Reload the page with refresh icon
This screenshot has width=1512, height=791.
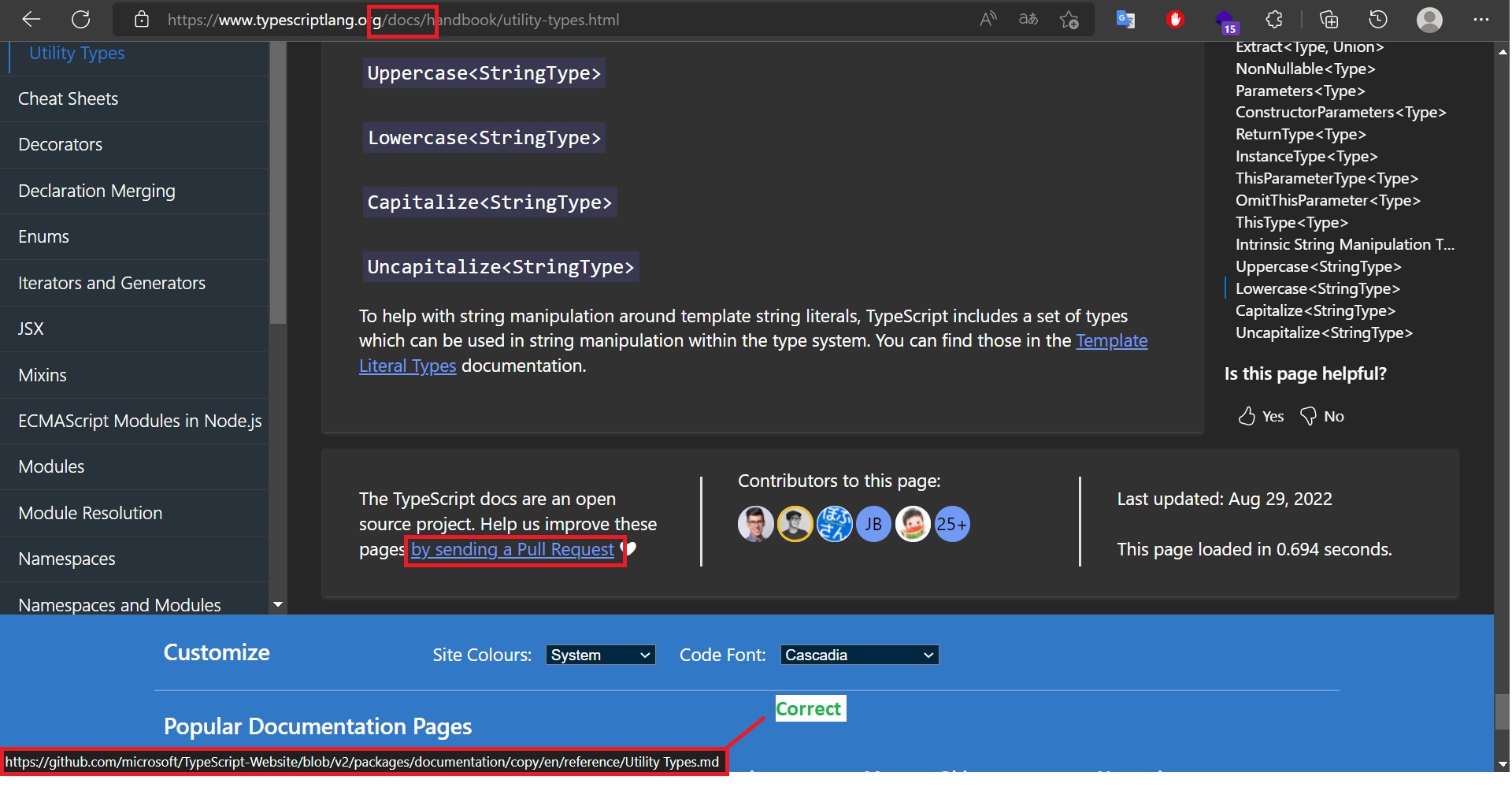tap(80, 19)
